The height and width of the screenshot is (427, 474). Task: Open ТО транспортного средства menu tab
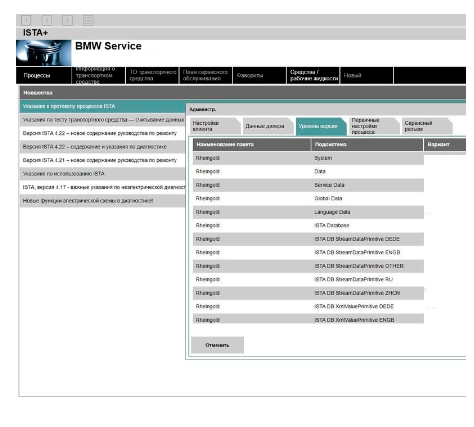tap(152, 75)
